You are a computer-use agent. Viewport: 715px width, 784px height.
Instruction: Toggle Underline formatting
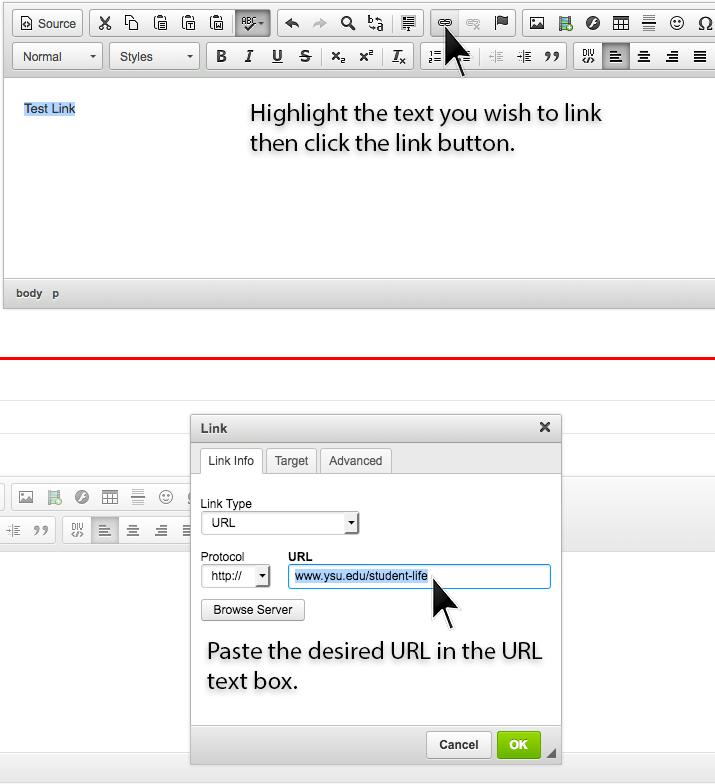click(x=277, y=56)
